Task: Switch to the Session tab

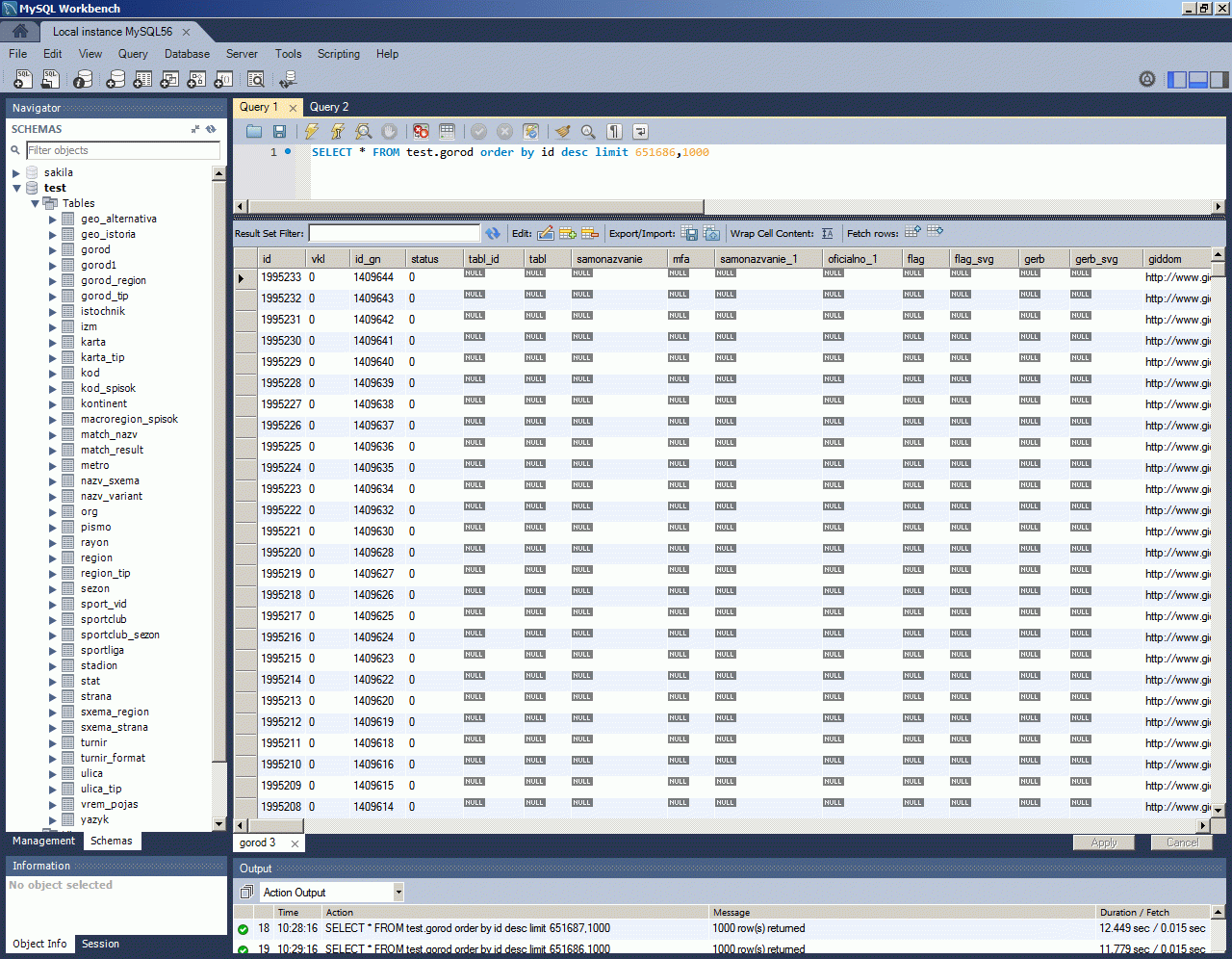Action: pos(100,944)
